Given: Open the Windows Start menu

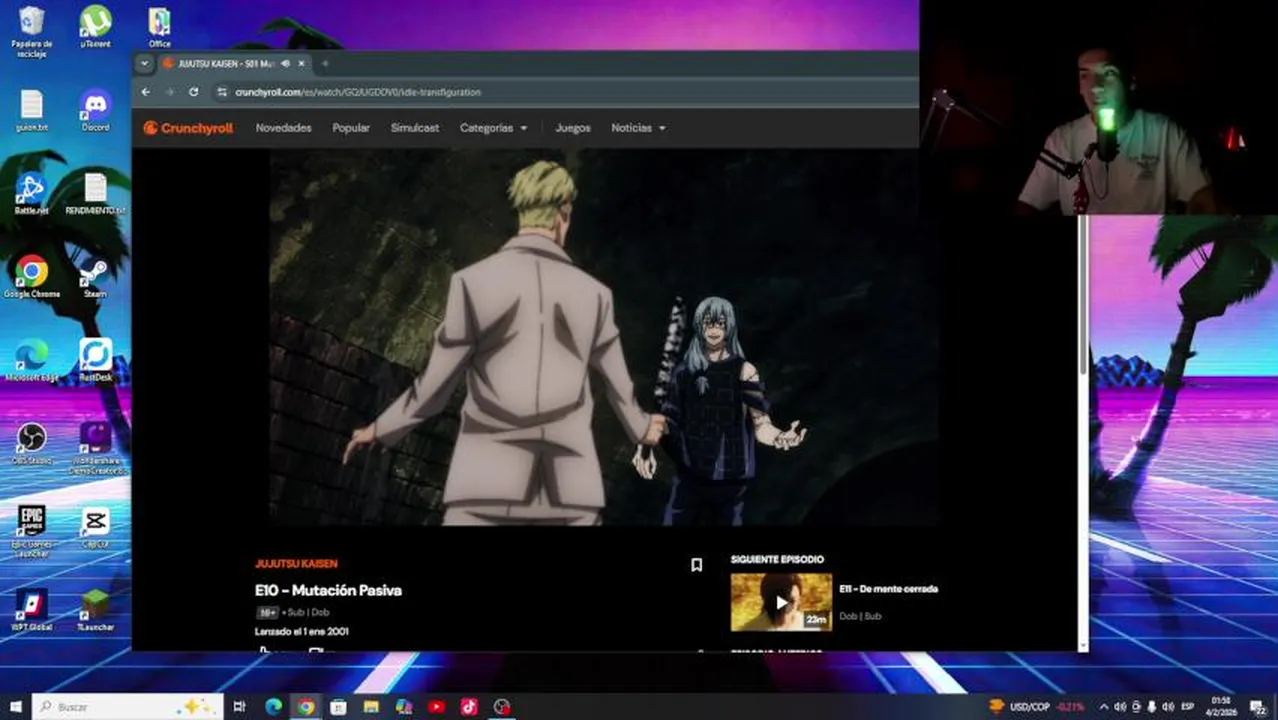Looking at the screenshot, I should point(16,707).
